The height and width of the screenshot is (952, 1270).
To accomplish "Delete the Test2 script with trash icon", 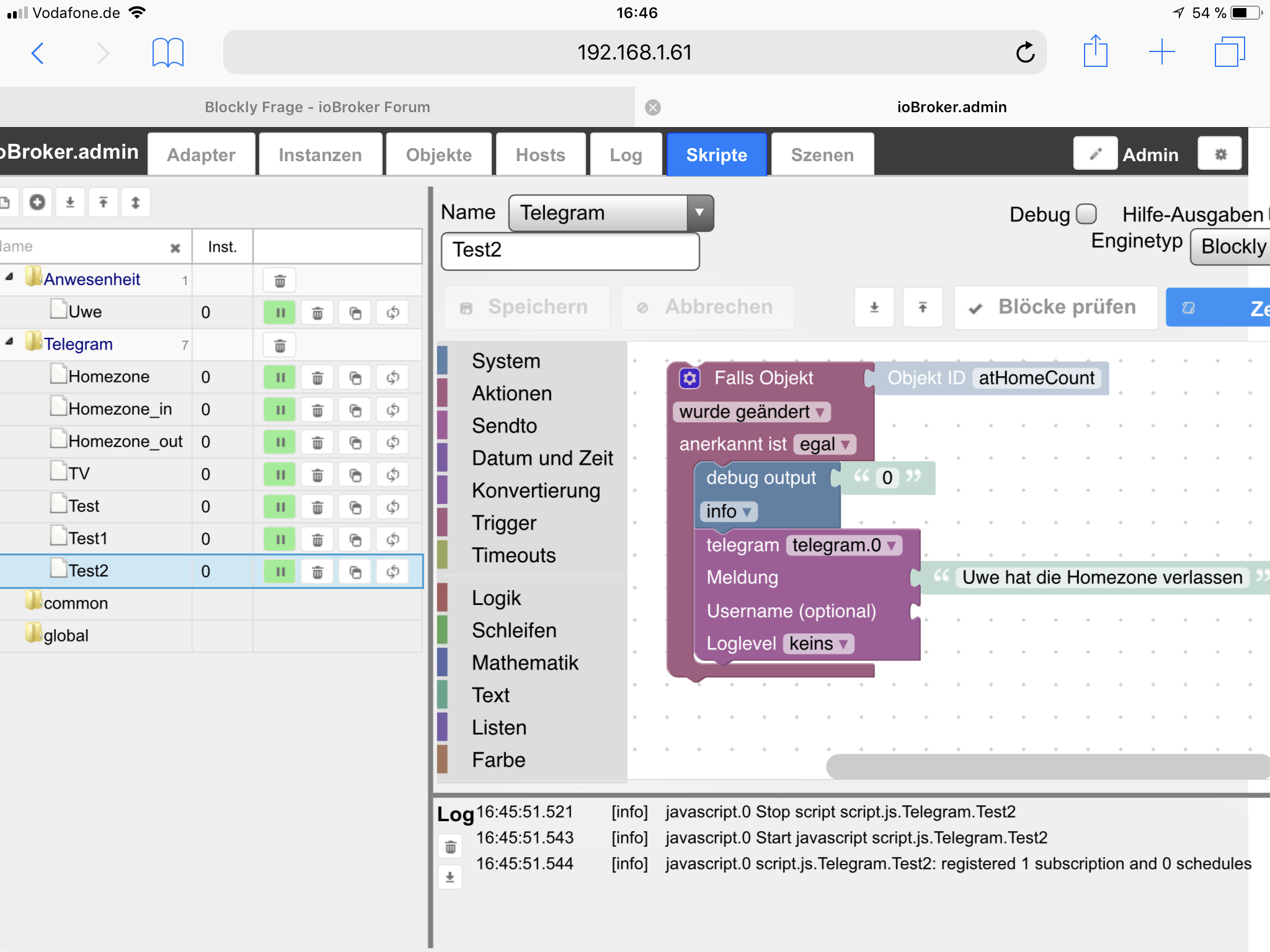I will coord(317,572).
